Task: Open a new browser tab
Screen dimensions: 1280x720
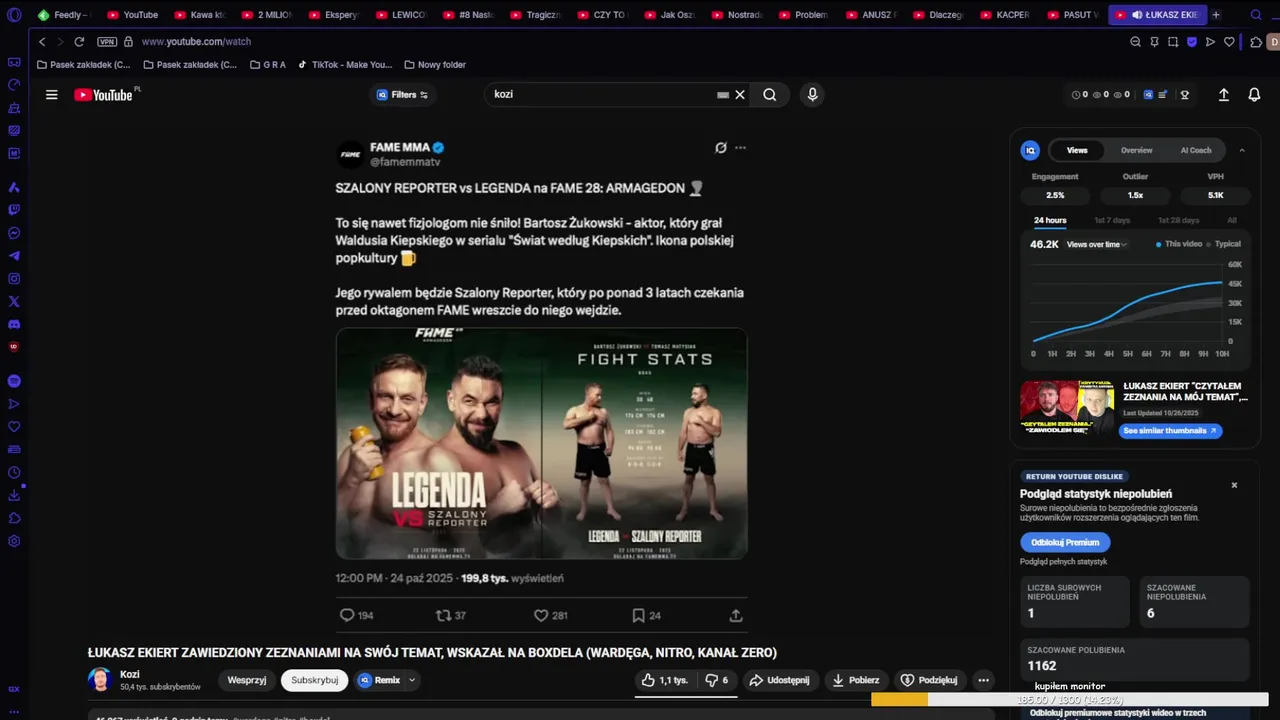Action: (1216, 15)
